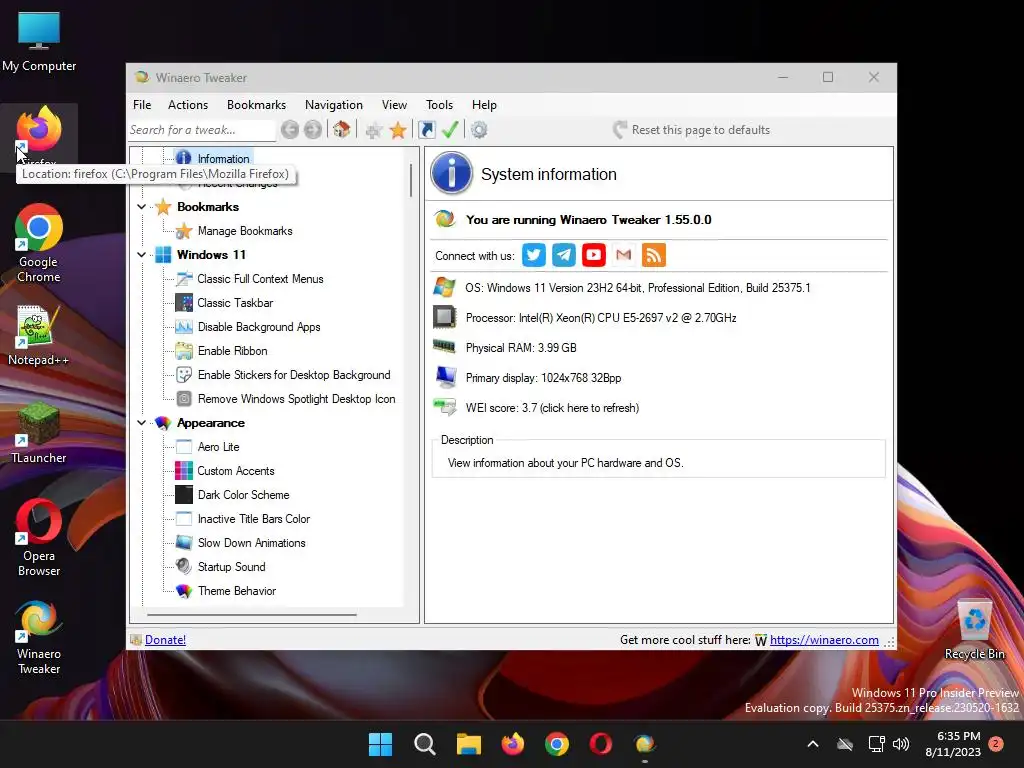Click the volume icon in system tray

click(901, 744)
